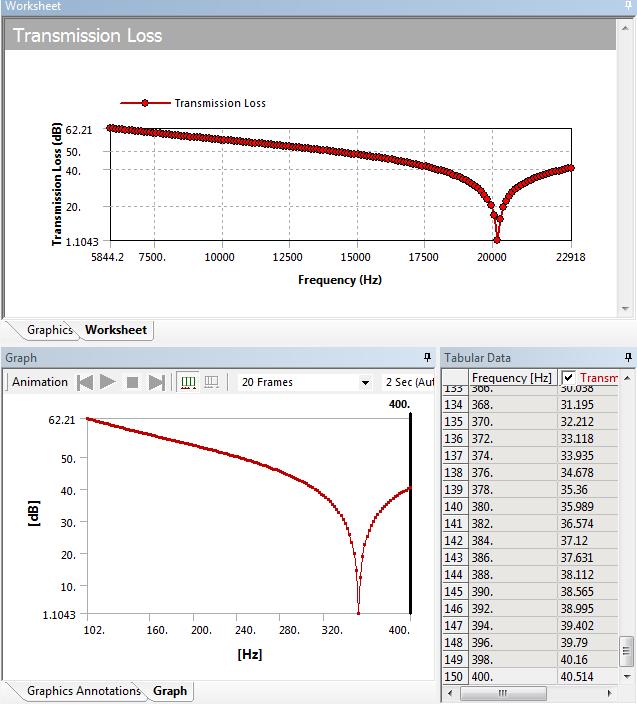Click frequency cell 386. in table
The height and width of the screenshot is (706, 637).
[x=513, y=558]
